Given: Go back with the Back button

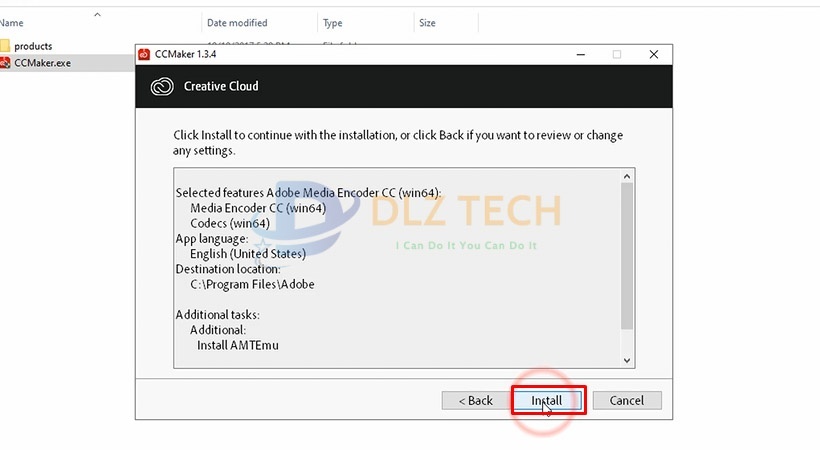Looking at the screenshot, I should click(x=475, y=400).
